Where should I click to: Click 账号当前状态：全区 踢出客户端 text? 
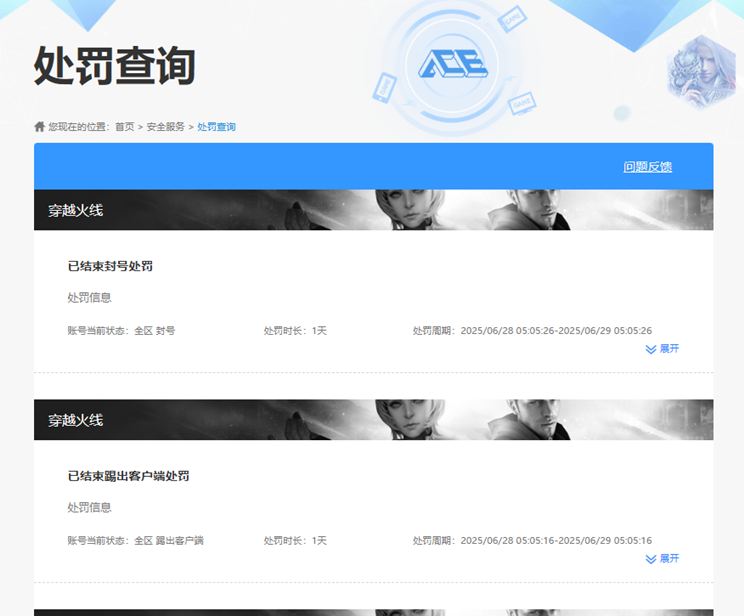click(135, 540)
